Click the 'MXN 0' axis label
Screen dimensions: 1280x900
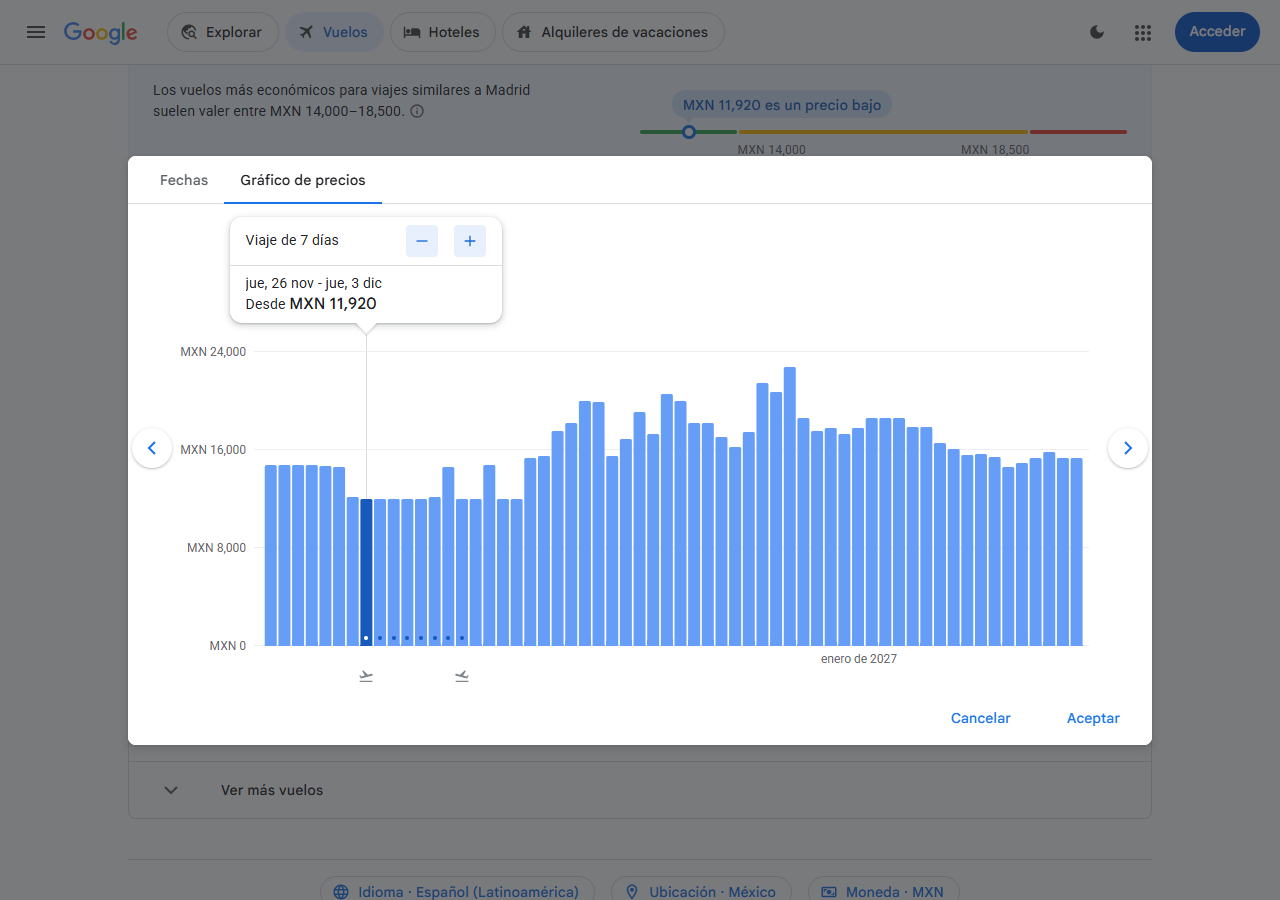[228, 646]
